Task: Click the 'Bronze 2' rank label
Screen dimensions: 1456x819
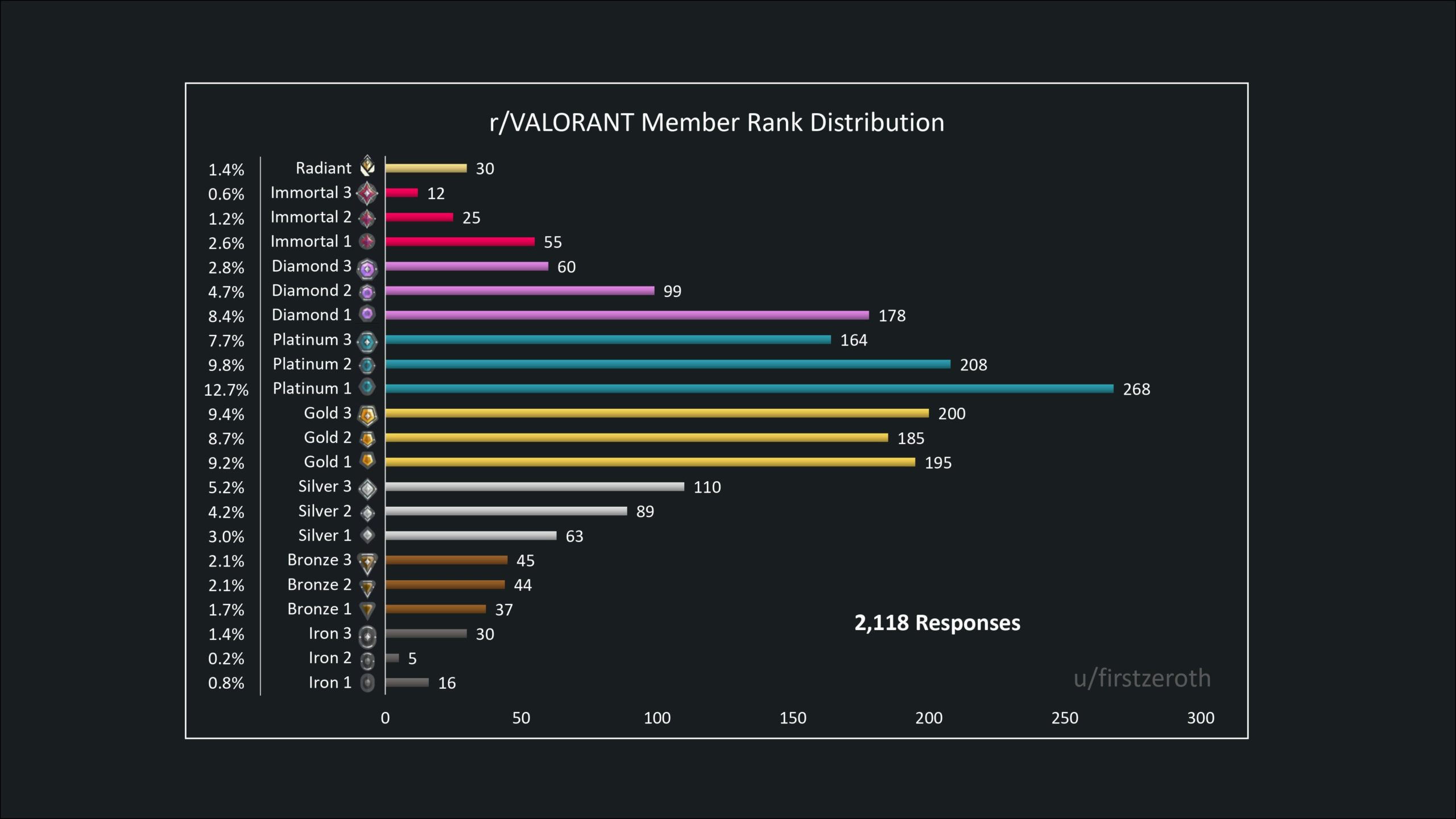Action: [x=320, y=585]
